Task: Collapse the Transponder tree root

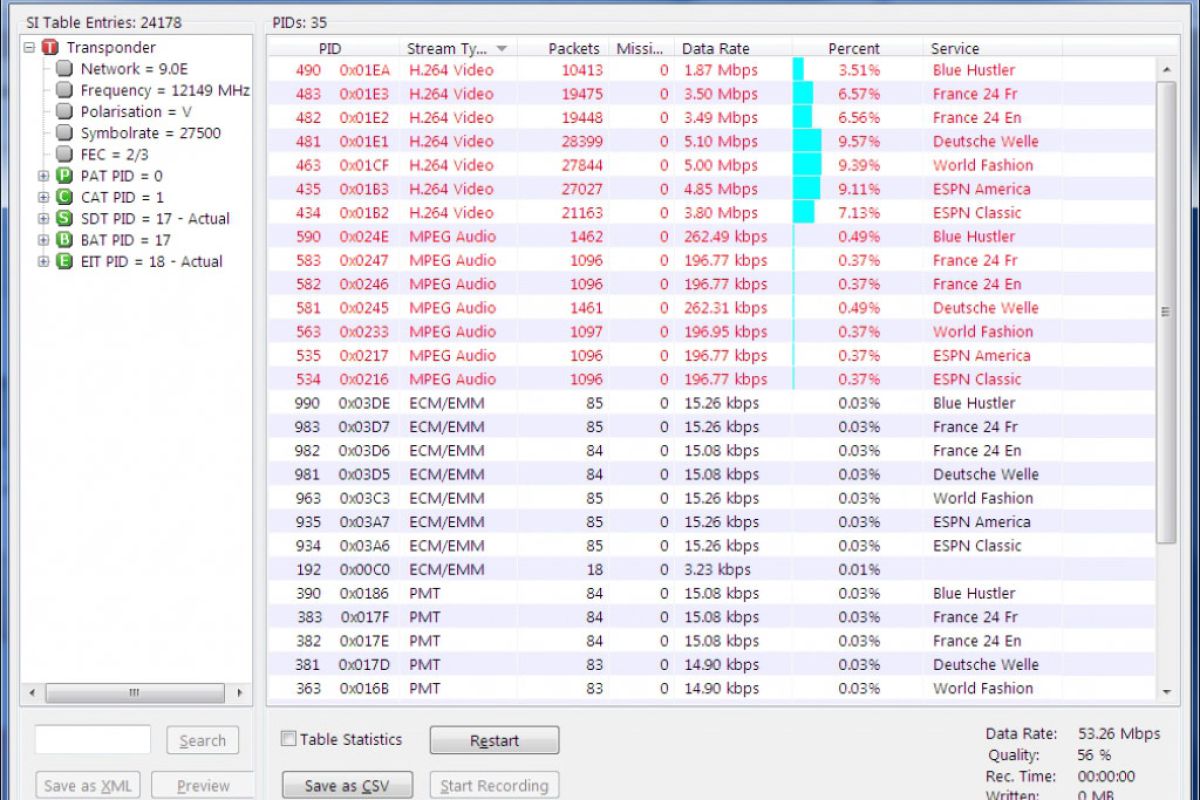Action: tap(29, 47)
